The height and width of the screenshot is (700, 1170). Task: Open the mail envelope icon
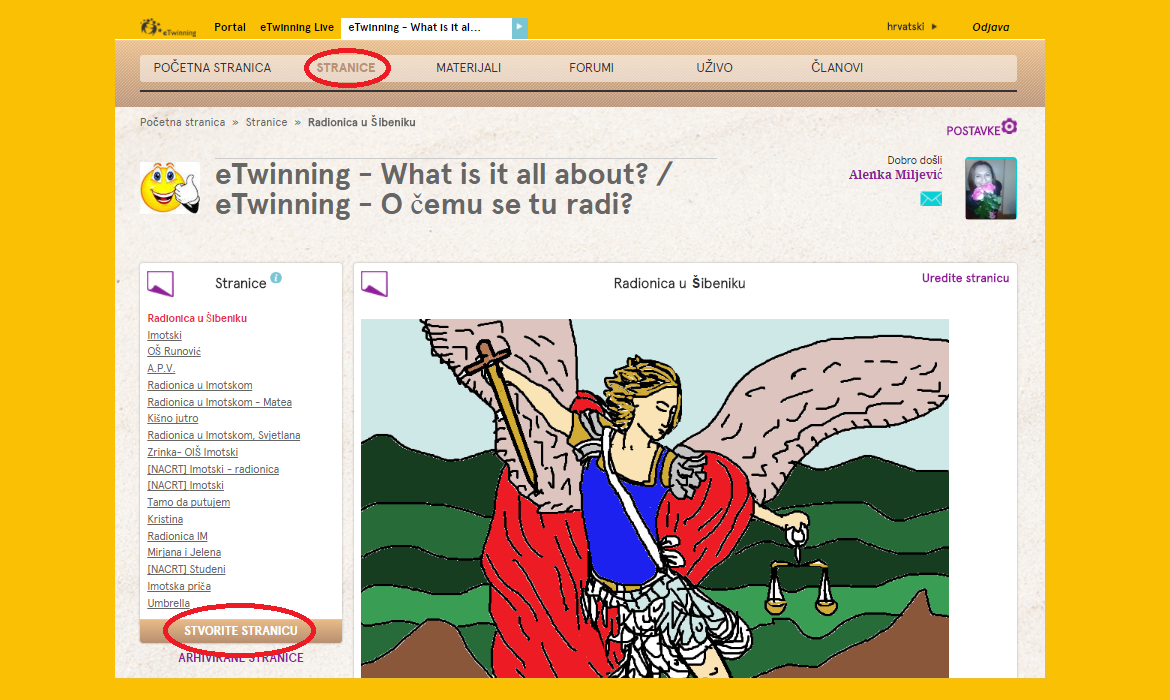(930, 199)
